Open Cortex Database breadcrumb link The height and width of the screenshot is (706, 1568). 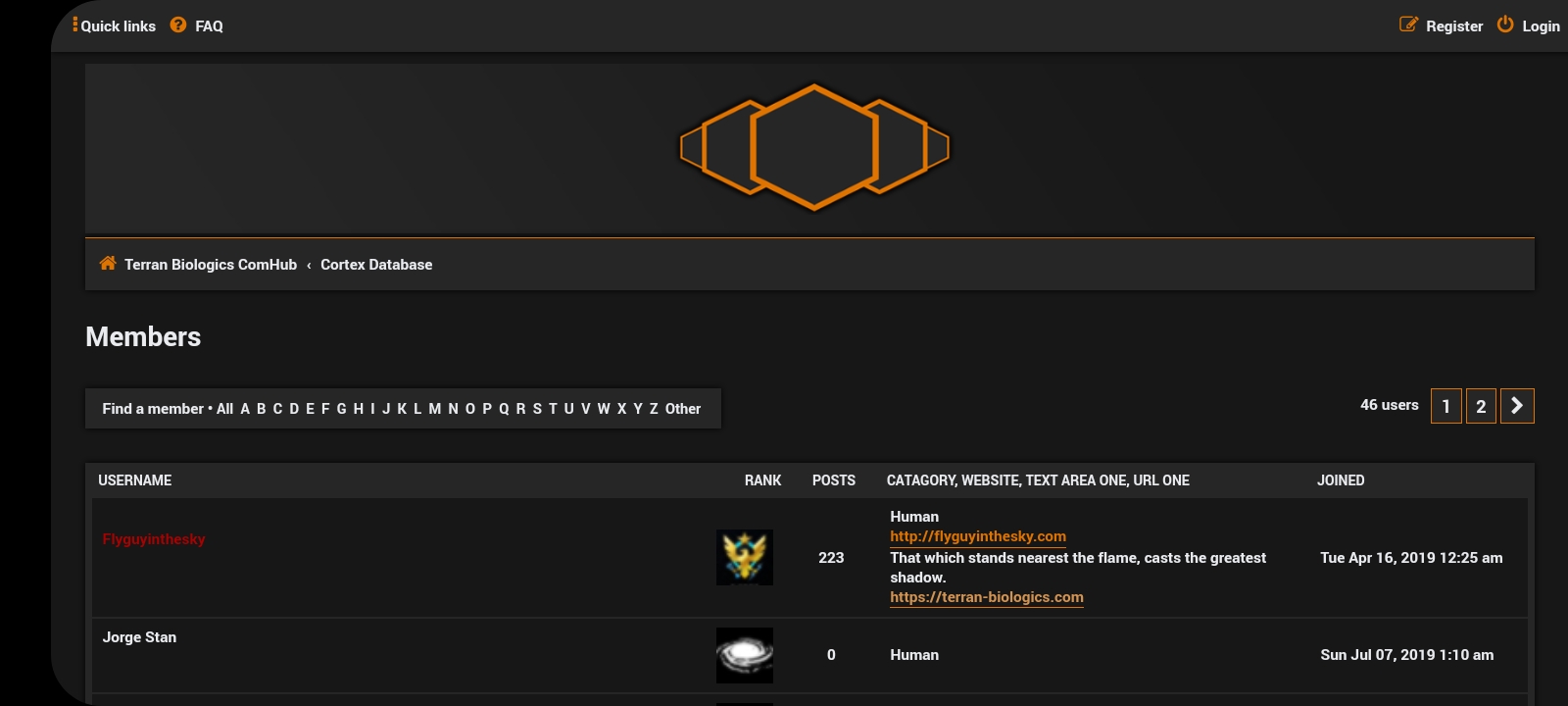pyautogui.click(x=376, y=265)
